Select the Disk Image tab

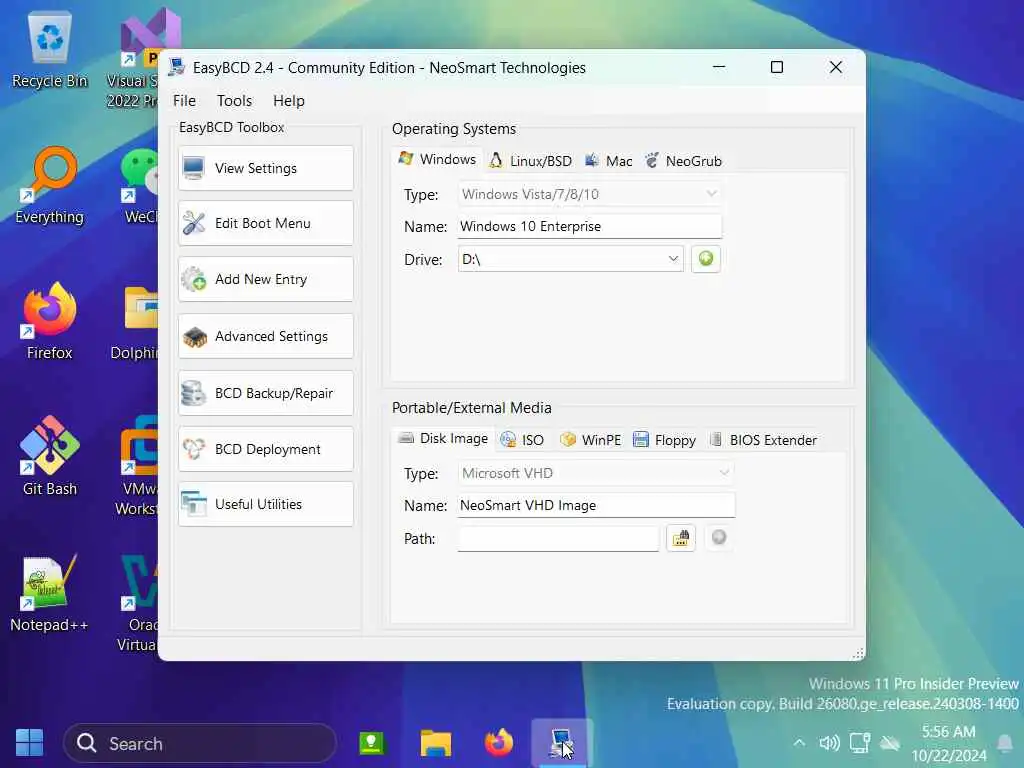tap(443, 438)
